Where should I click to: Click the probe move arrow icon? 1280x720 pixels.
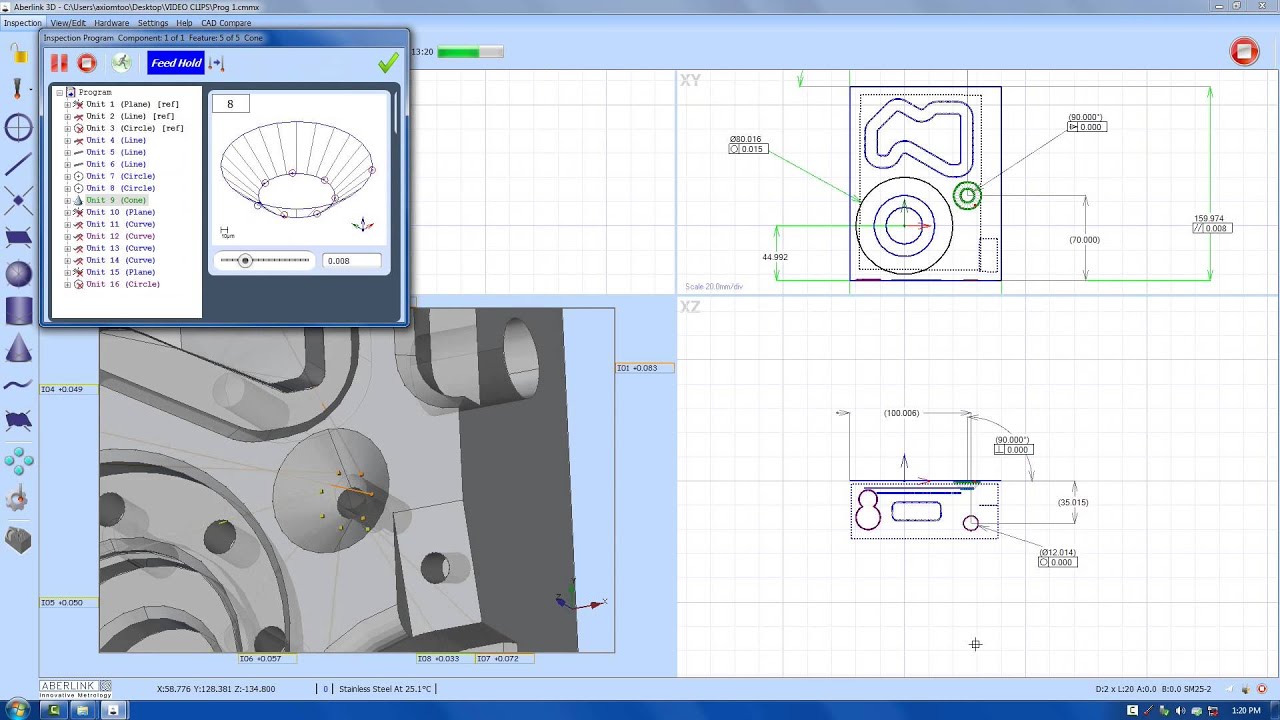[x=217, y=63]
